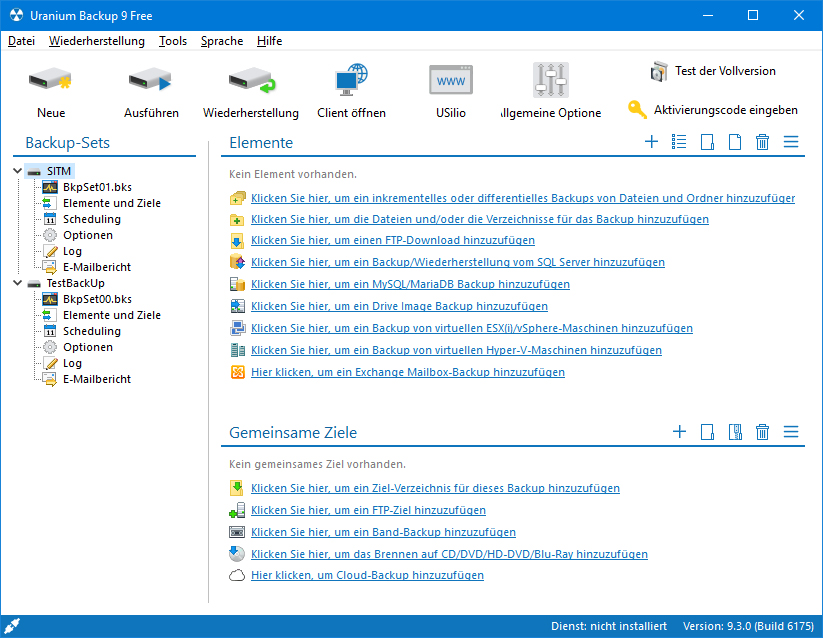Select Optionen under SITM
This screenshot has width=823, height=638.
coord(88,235)
